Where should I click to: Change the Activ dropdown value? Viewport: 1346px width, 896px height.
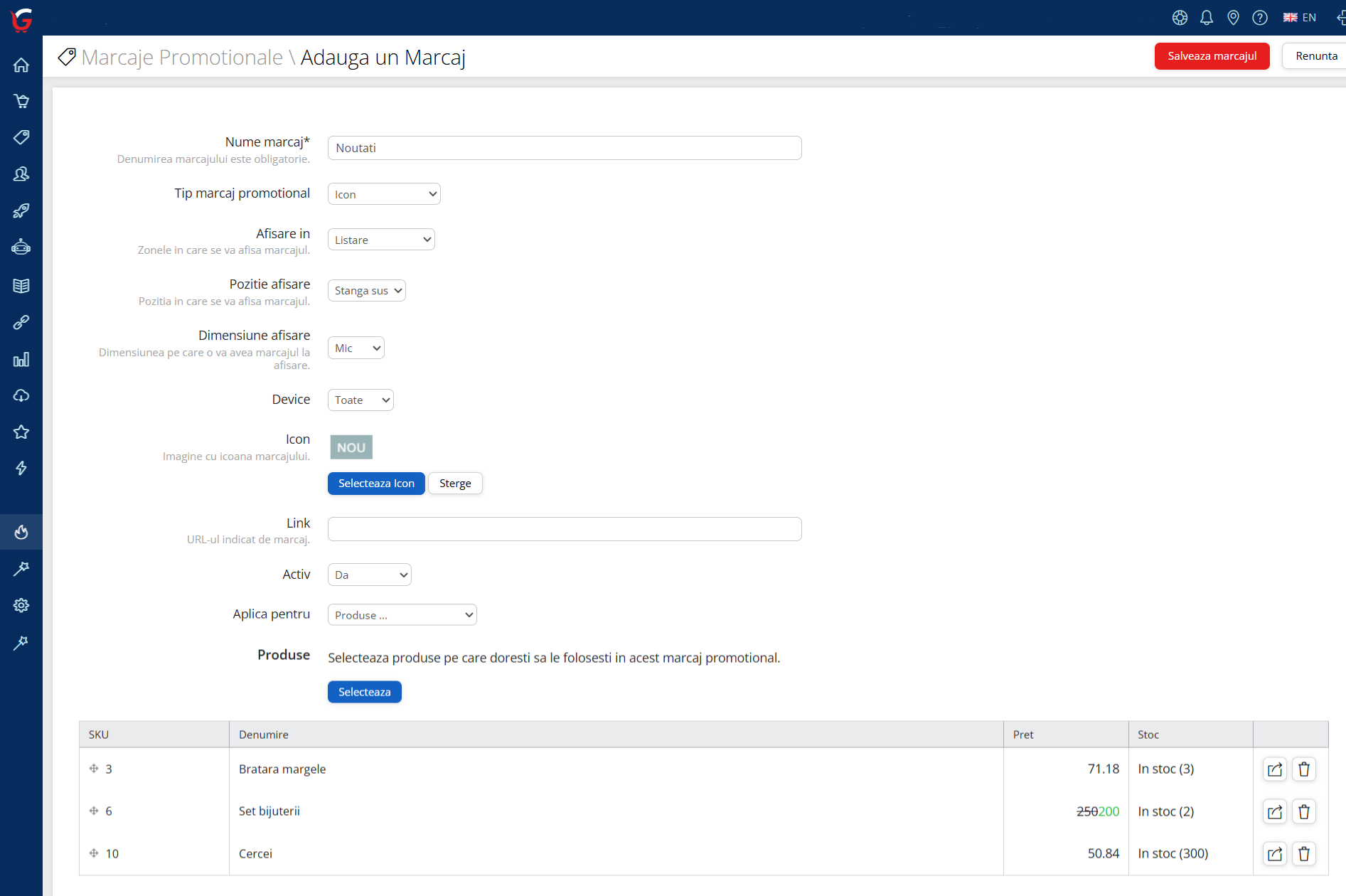(x=369, y=575)
